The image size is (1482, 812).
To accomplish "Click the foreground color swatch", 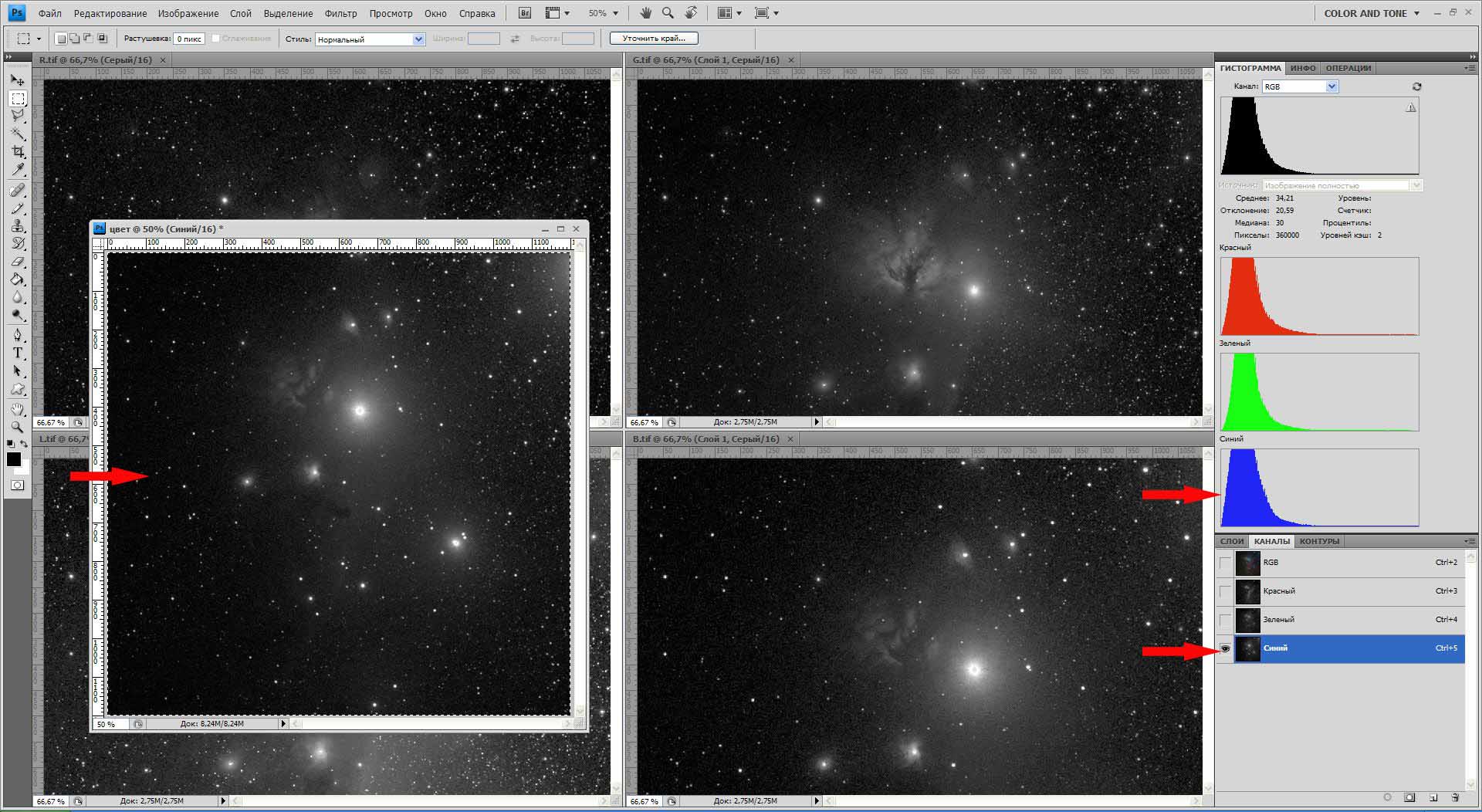I will [14, 459].
